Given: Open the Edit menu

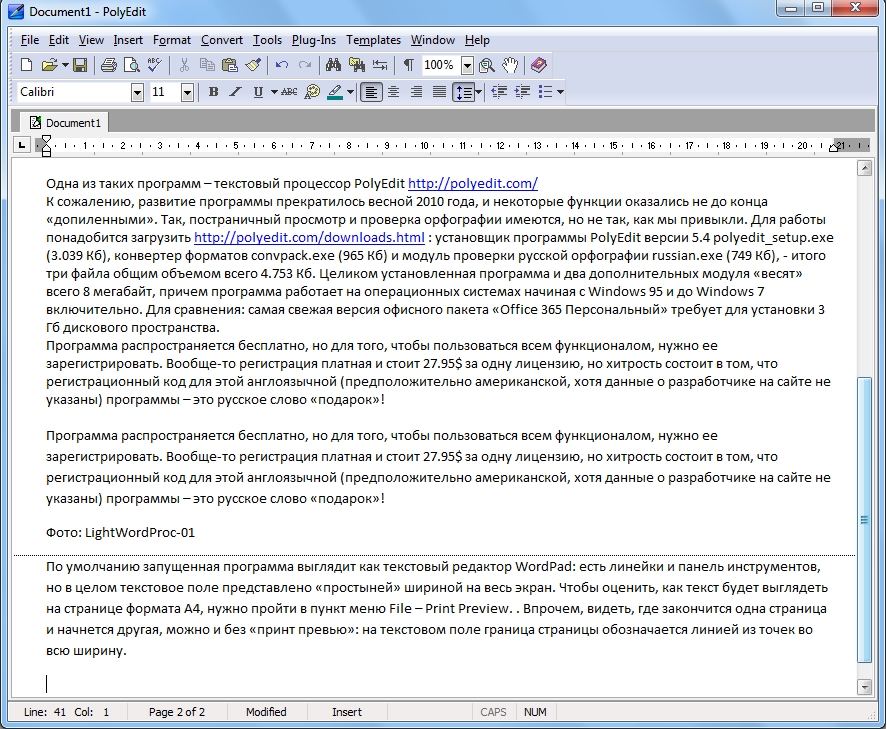Looking at the screenshot, I should (x=59, y=40).
